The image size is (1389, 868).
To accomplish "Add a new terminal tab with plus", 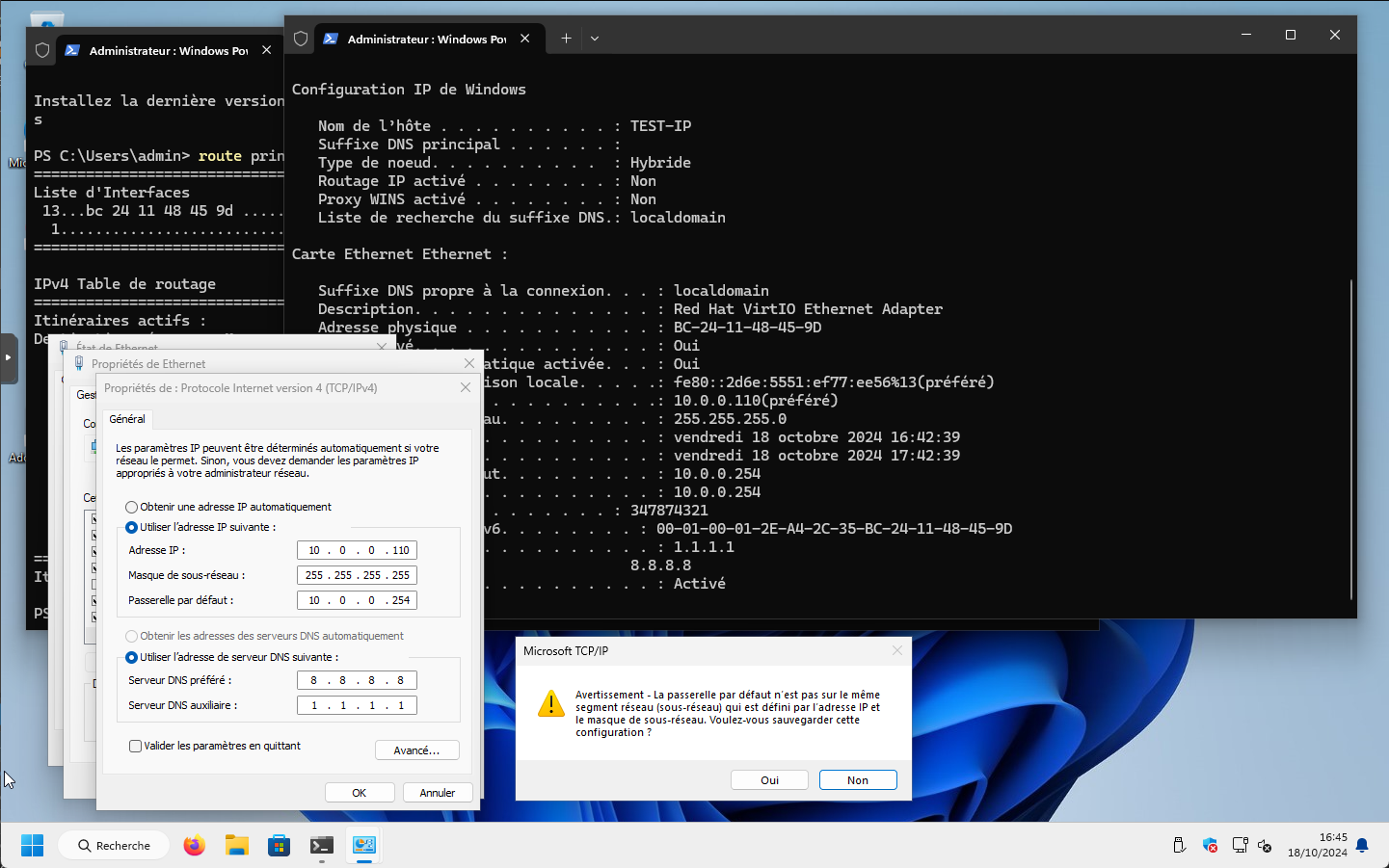I will 566,39.
